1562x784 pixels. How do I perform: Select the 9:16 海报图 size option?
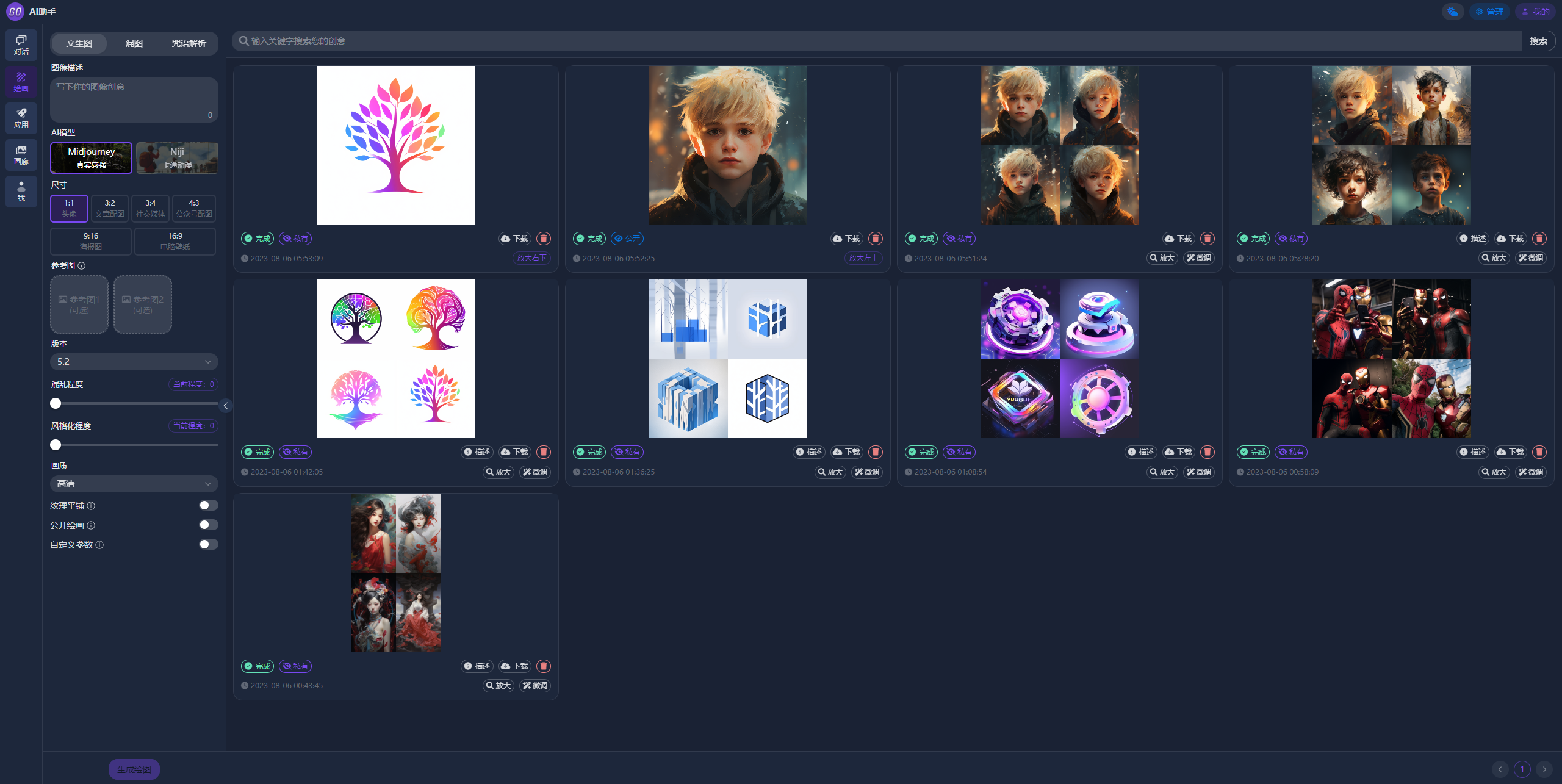[91, 241]
